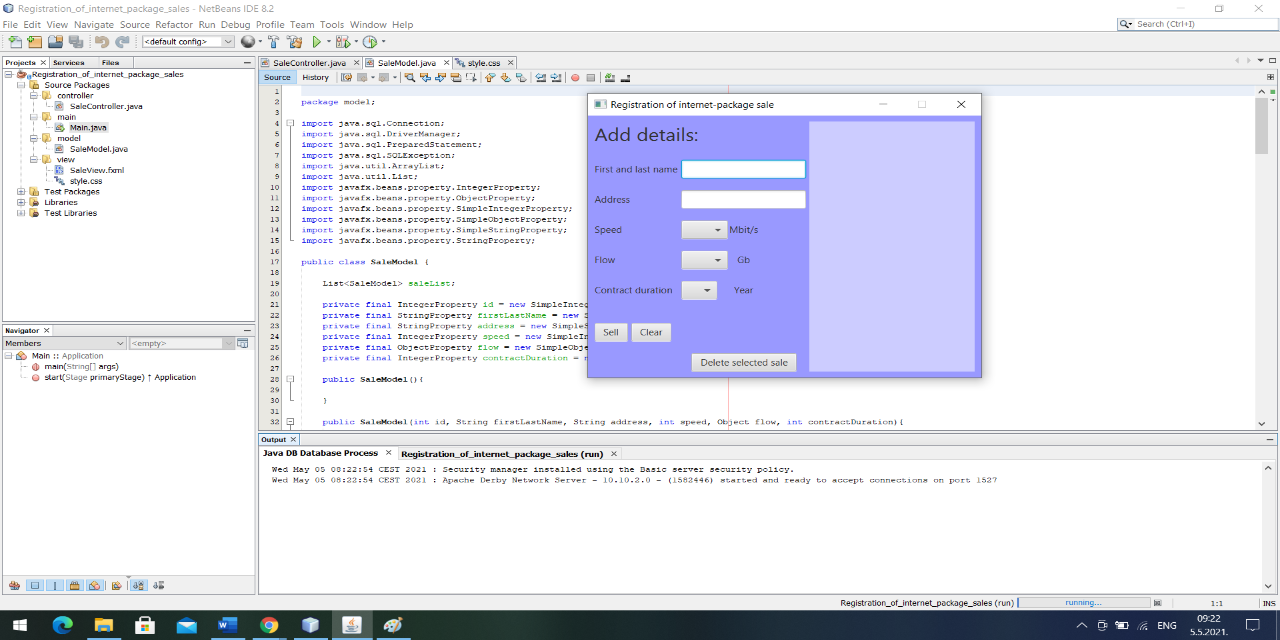The height and width of the screenshot is (640, 1280).
Task: Click the Find Selection magnifier icon
Action: click(409, 77)
